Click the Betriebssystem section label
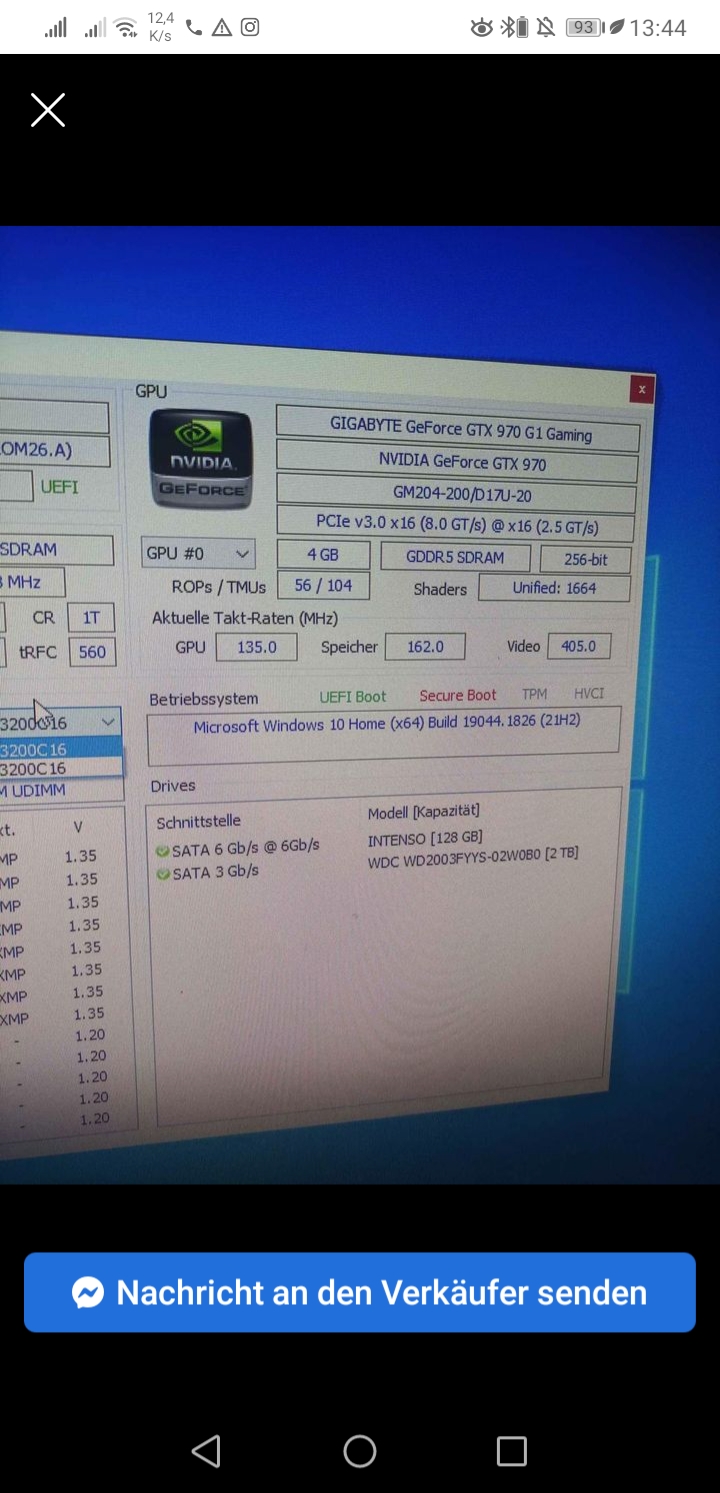 pyautogui.click(x=204, y=699)
